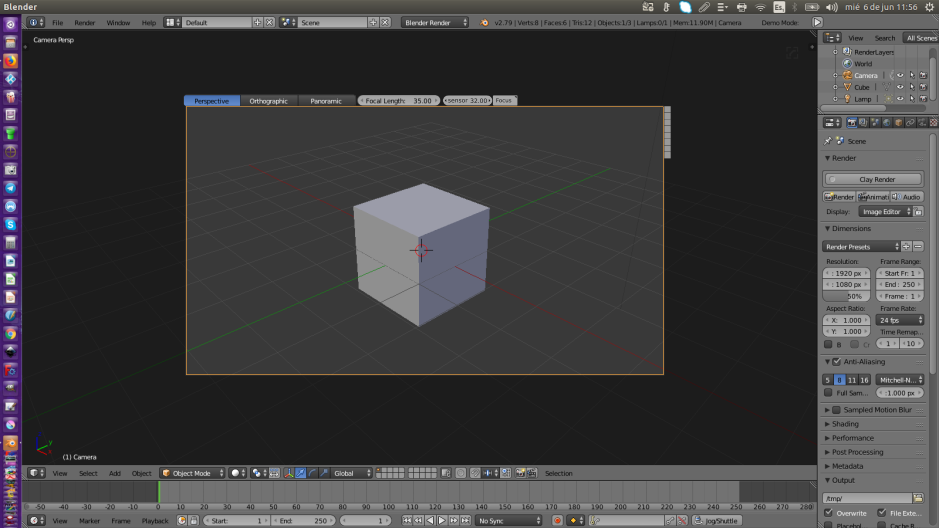Click the Camera object icon in outliner
The width and height of the screenshot is (939, 528).
tap(847, 75)
